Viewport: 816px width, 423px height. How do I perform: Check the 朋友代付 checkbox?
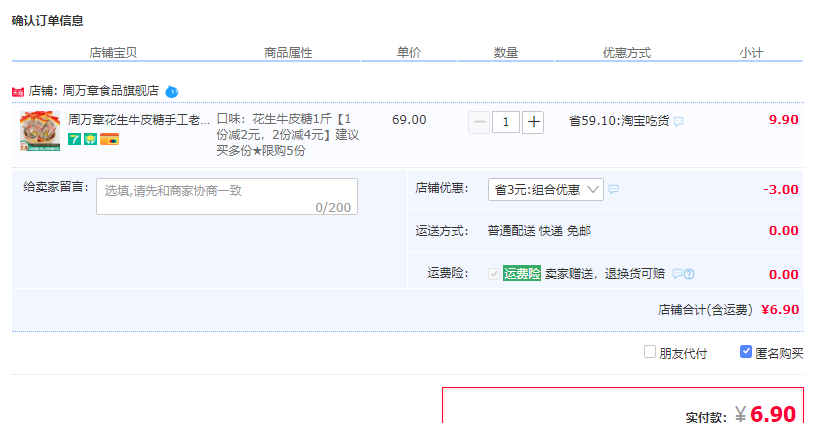pyautogui.click(x=649, y=352)
